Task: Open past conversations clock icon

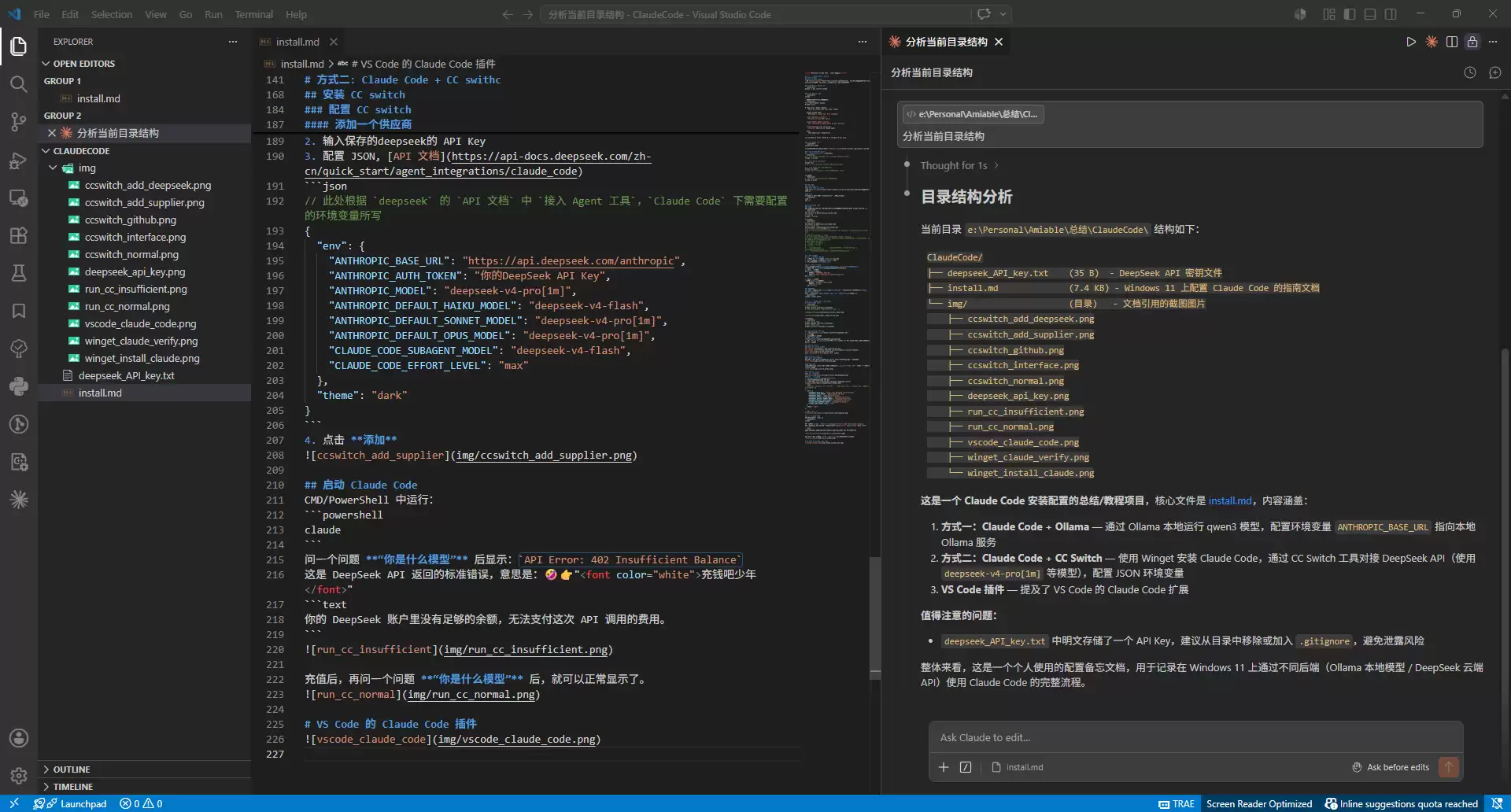Action: point(1470,72)
